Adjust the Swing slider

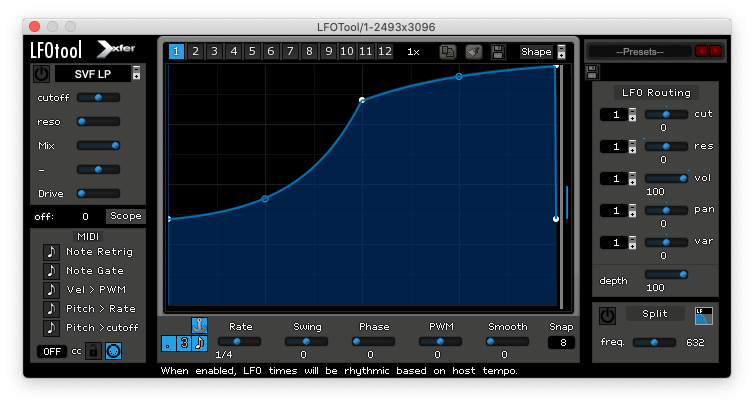click(x=306, y=342)
